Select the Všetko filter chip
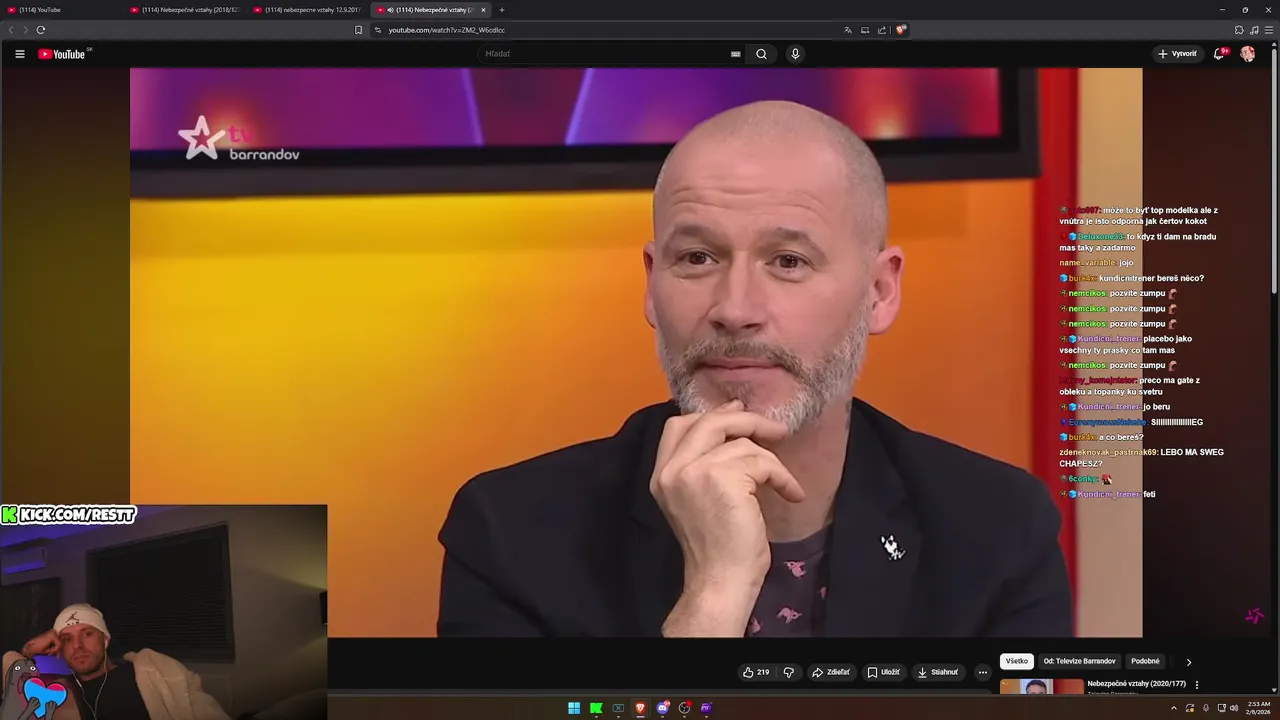 (1016, 661)
